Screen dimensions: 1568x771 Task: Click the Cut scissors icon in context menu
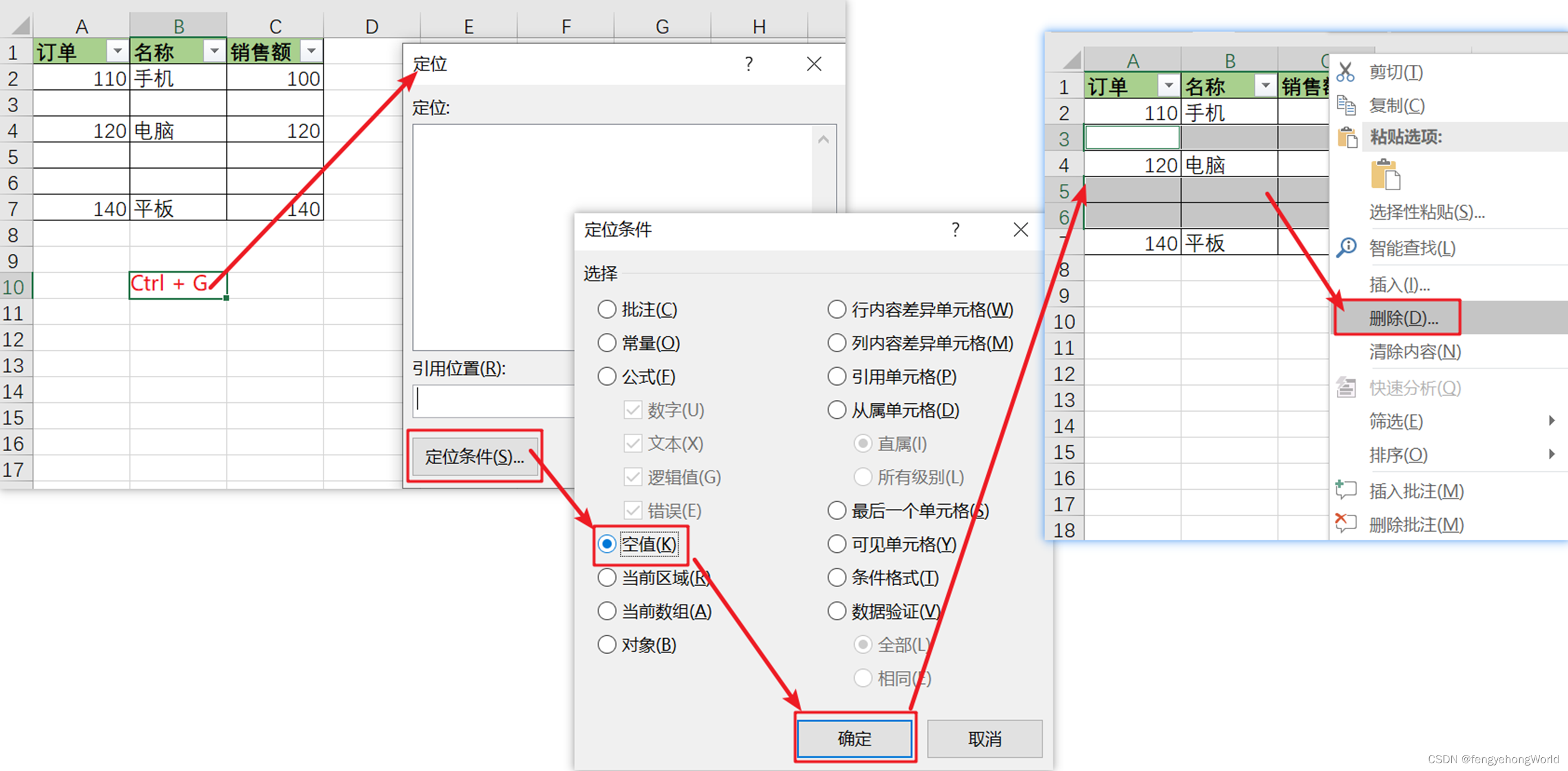coord(1345,73)
